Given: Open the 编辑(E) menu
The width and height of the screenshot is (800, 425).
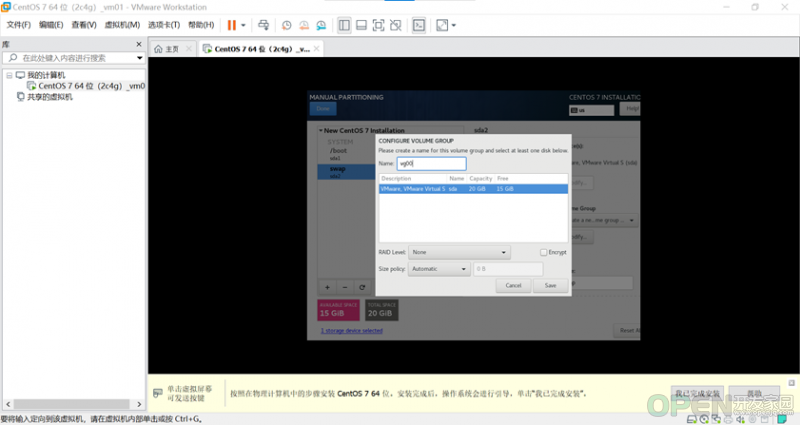Looking at the screenshot, I should [x=51, y=25].
